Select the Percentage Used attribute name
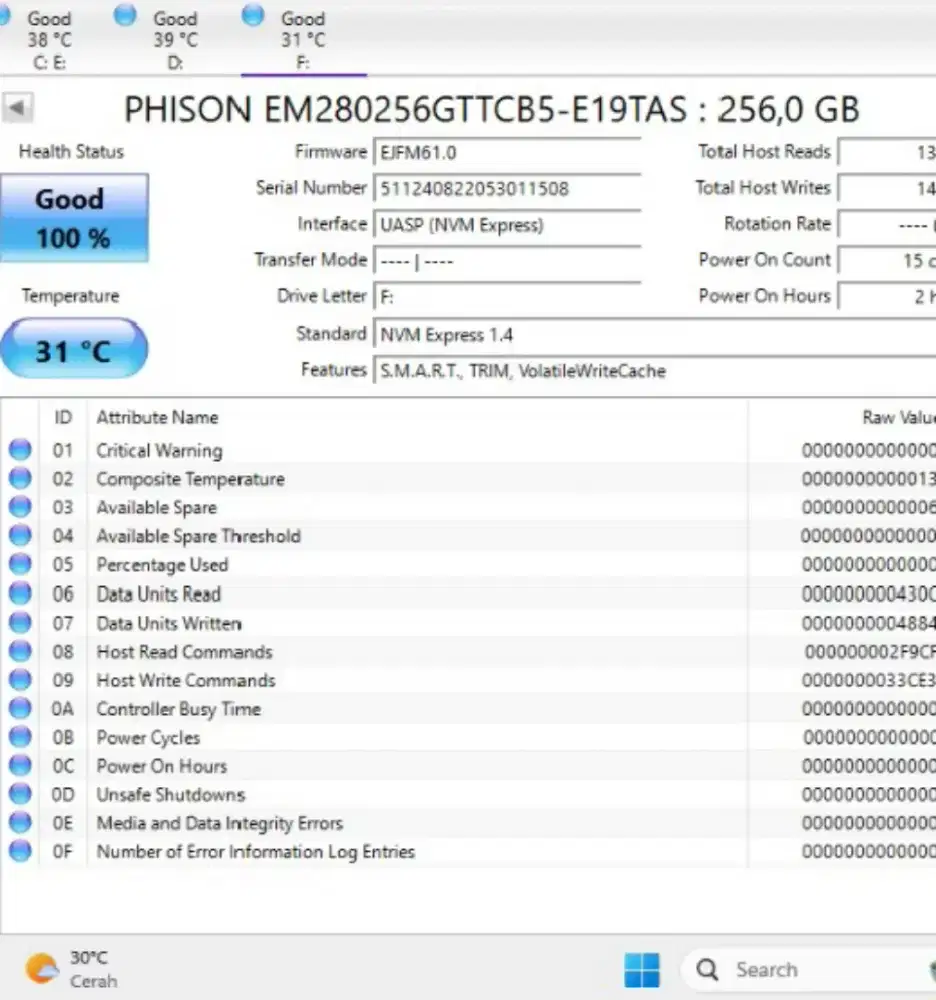The width and height of the screenshot is (936, 1000). click(x=162, y=565)
